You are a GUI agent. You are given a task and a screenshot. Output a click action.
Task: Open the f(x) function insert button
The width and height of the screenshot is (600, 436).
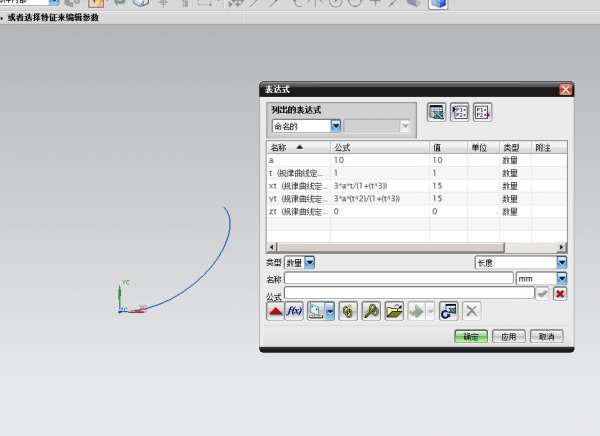(294, 311)
